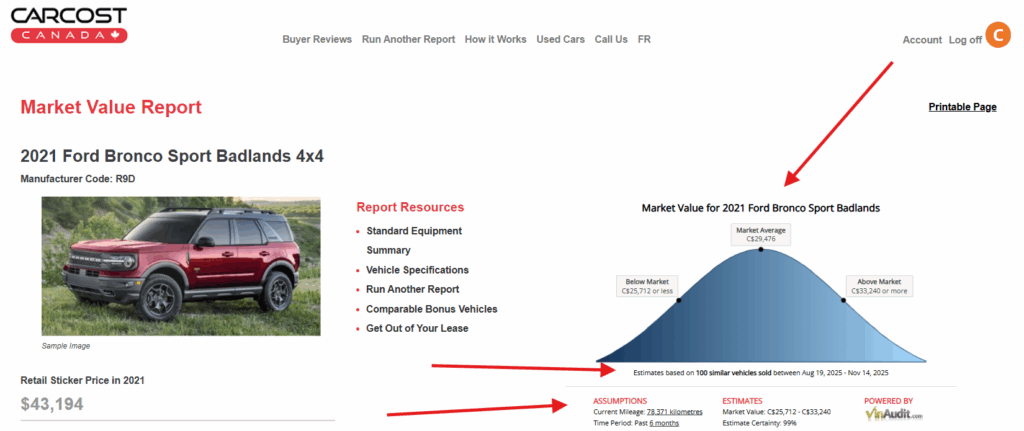Click the Sample Image caption

click(66, 346)
